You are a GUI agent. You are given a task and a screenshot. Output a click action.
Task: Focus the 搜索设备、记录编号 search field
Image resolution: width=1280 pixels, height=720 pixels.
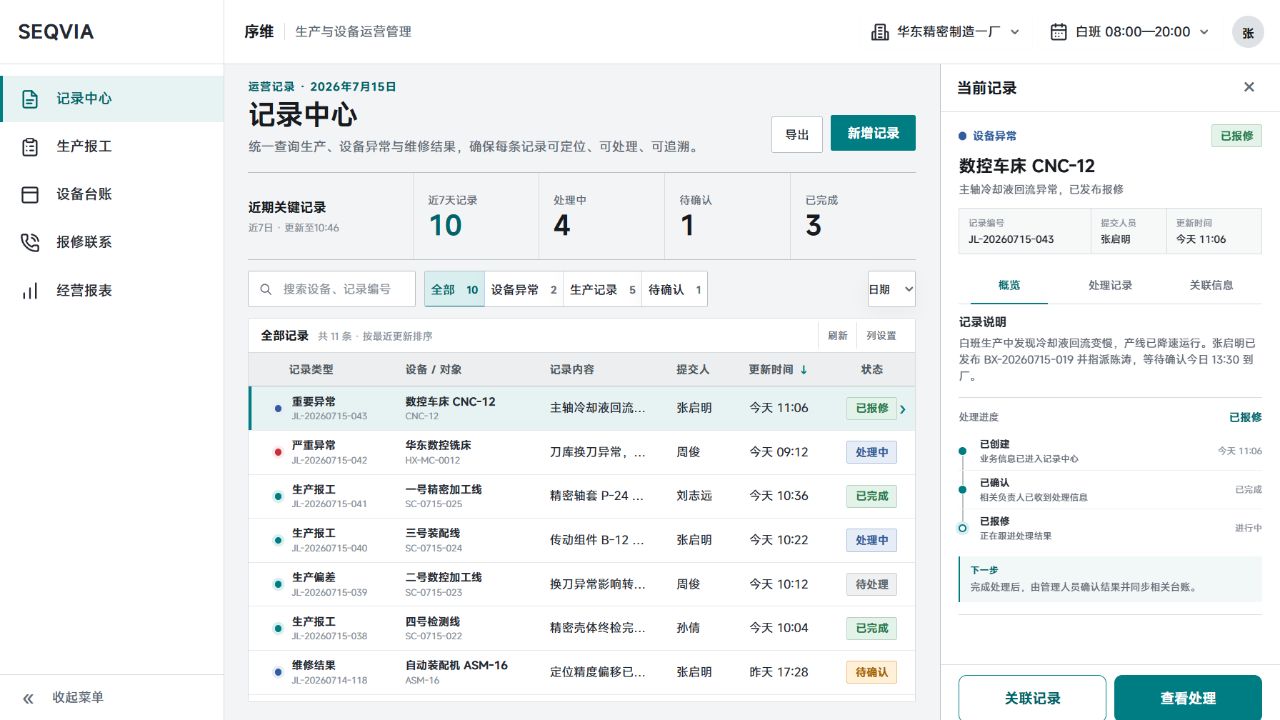(x=332, y=289)
